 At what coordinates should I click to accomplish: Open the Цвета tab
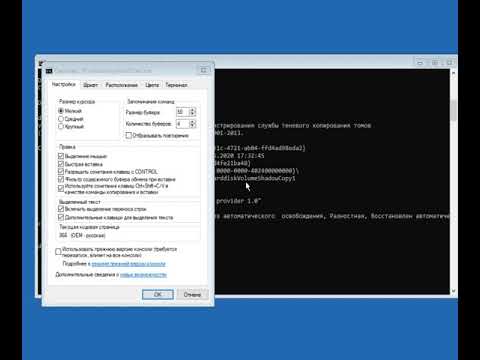point(152,85)
